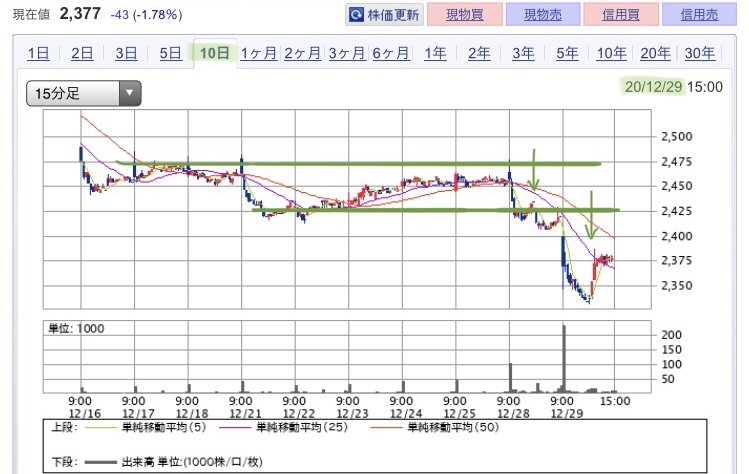
Task: Click the 現物買 button
Action: pos(465,15)
